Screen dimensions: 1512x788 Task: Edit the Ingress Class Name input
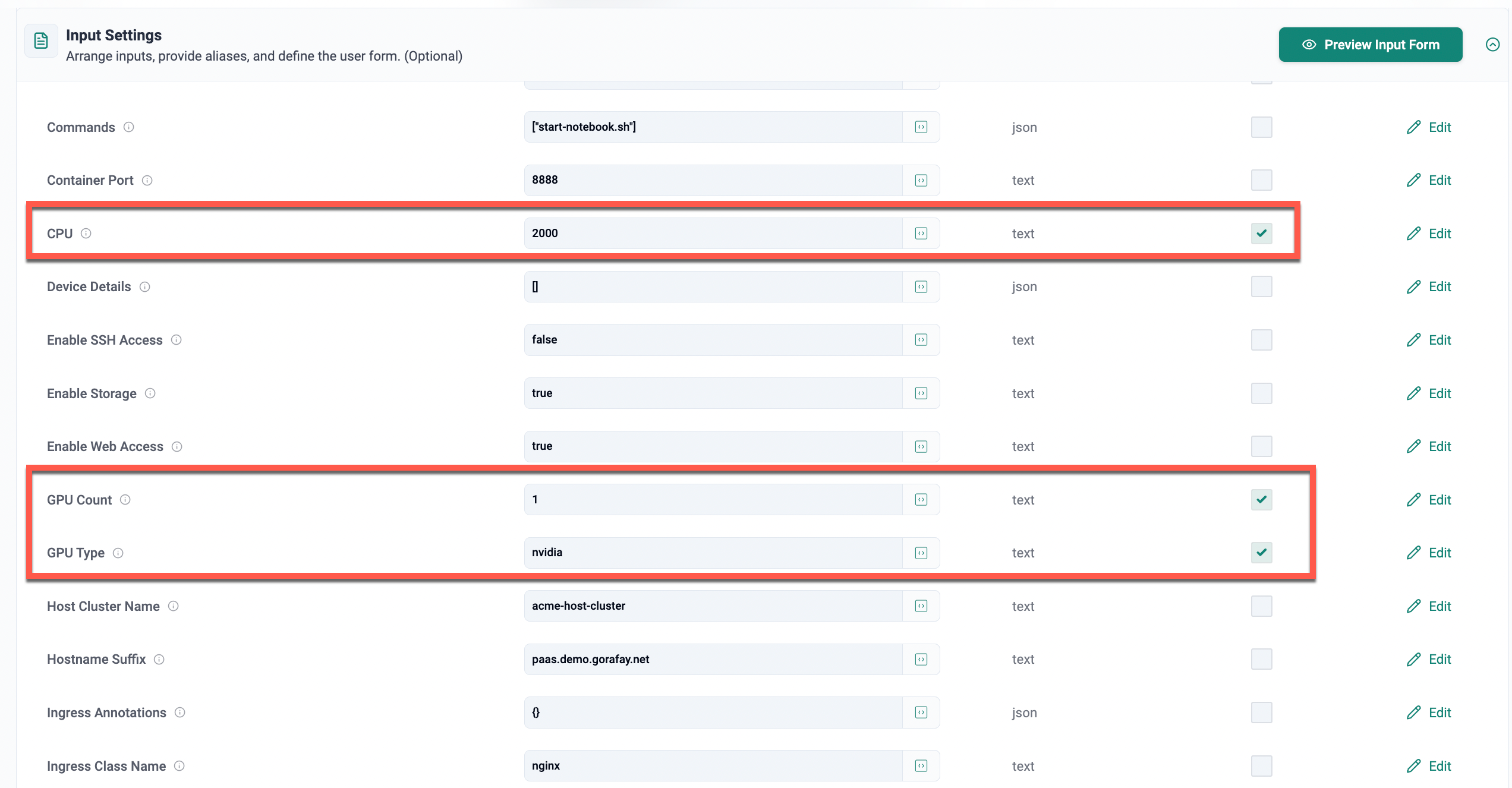tap(1429, 766)
